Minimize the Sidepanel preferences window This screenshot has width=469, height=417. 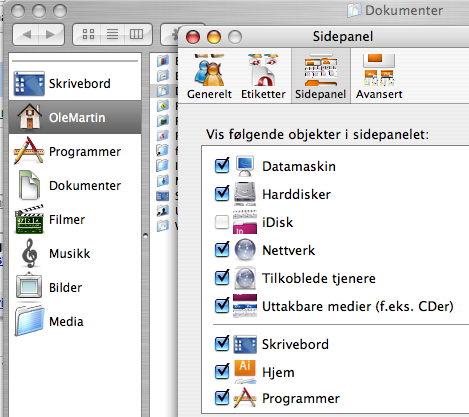(214, 37)
